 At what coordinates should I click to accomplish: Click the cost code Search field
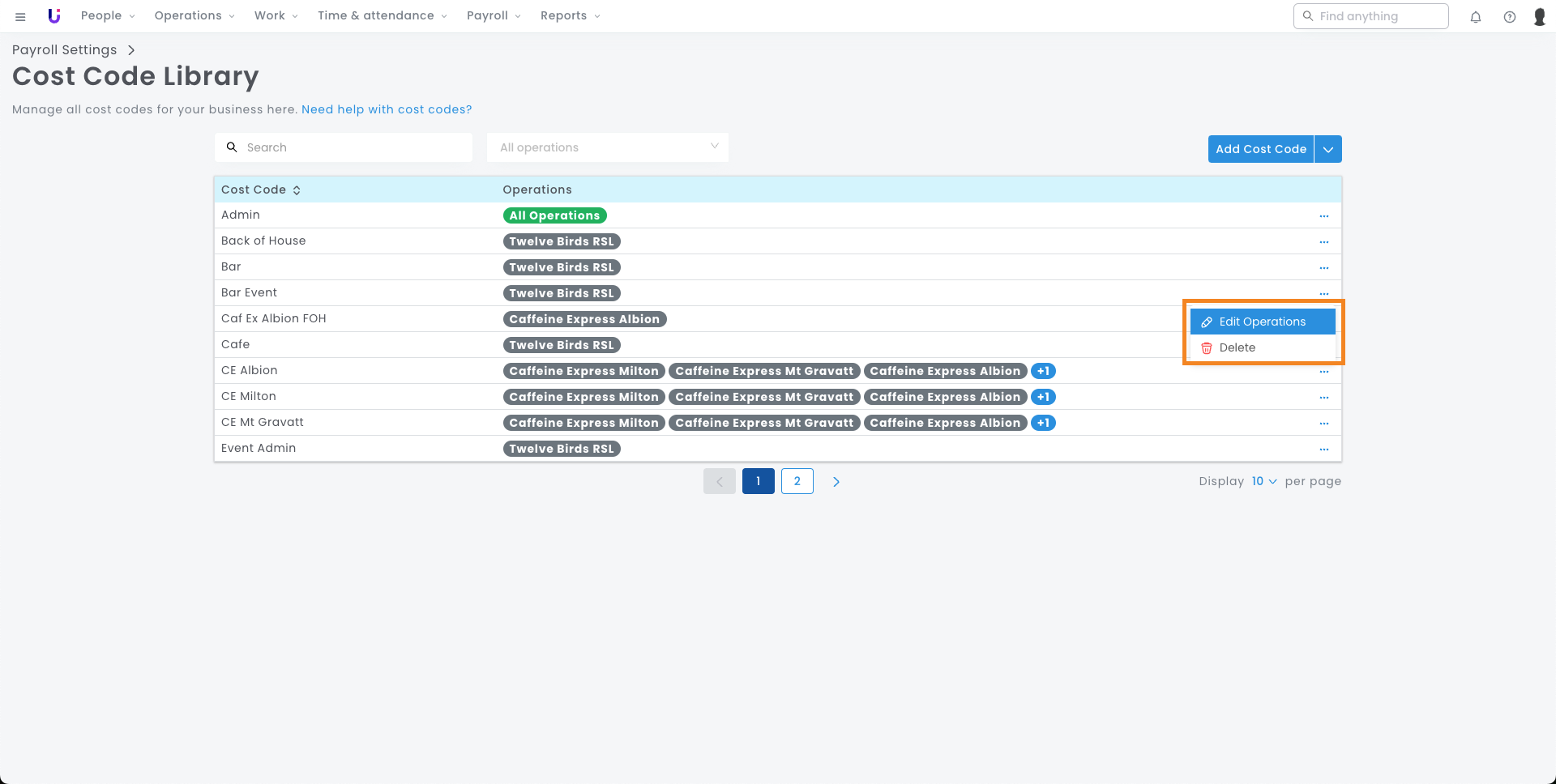pos(344,147)
